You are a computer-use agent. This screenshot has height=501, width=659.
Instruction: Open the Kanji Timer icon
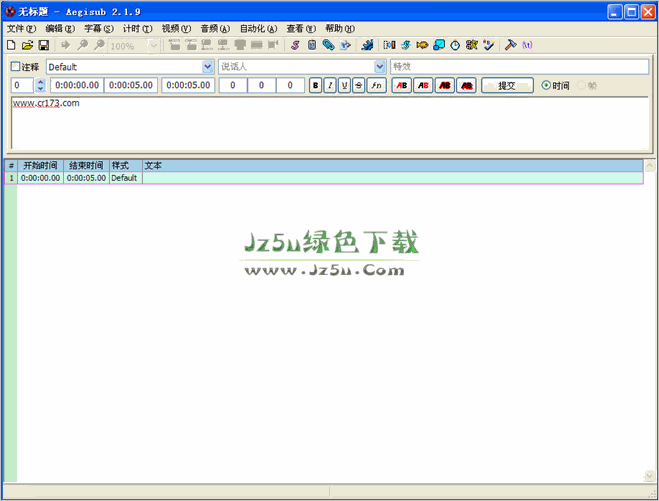[x=472, y=45]
